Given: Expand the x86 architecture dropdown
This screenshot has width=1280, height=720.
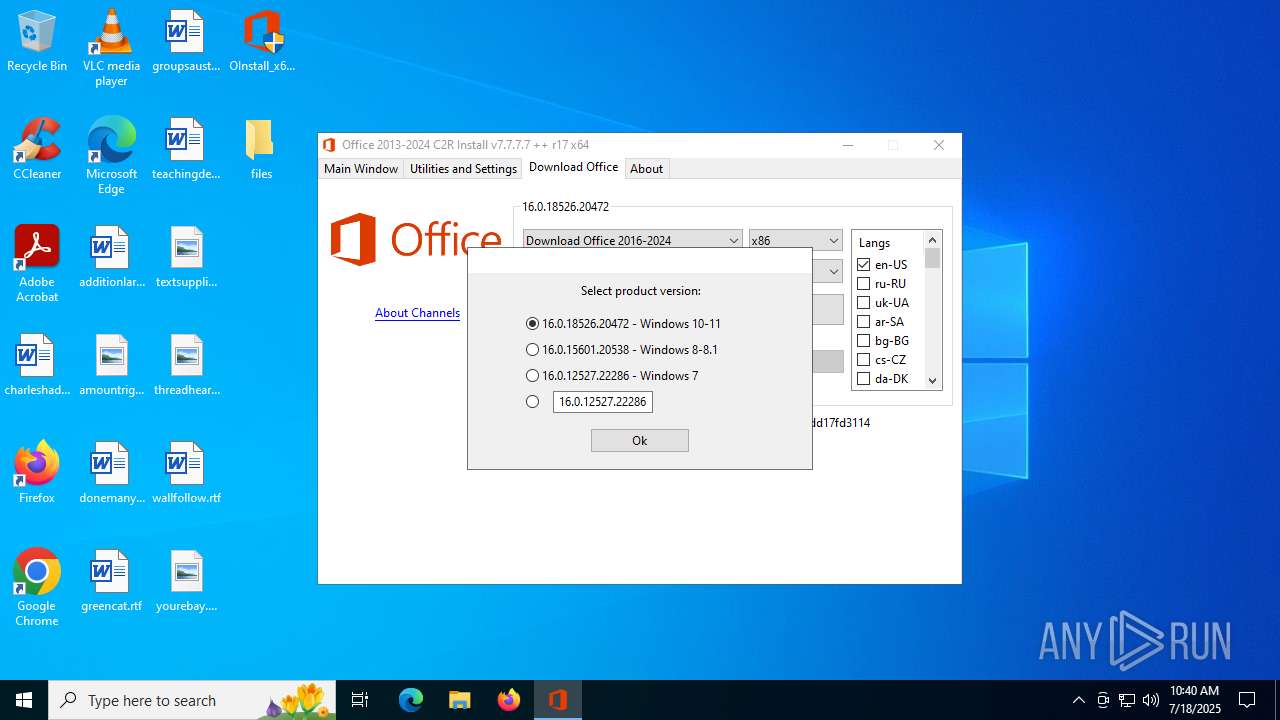Looking at the screenshot, I should [796, 240].
